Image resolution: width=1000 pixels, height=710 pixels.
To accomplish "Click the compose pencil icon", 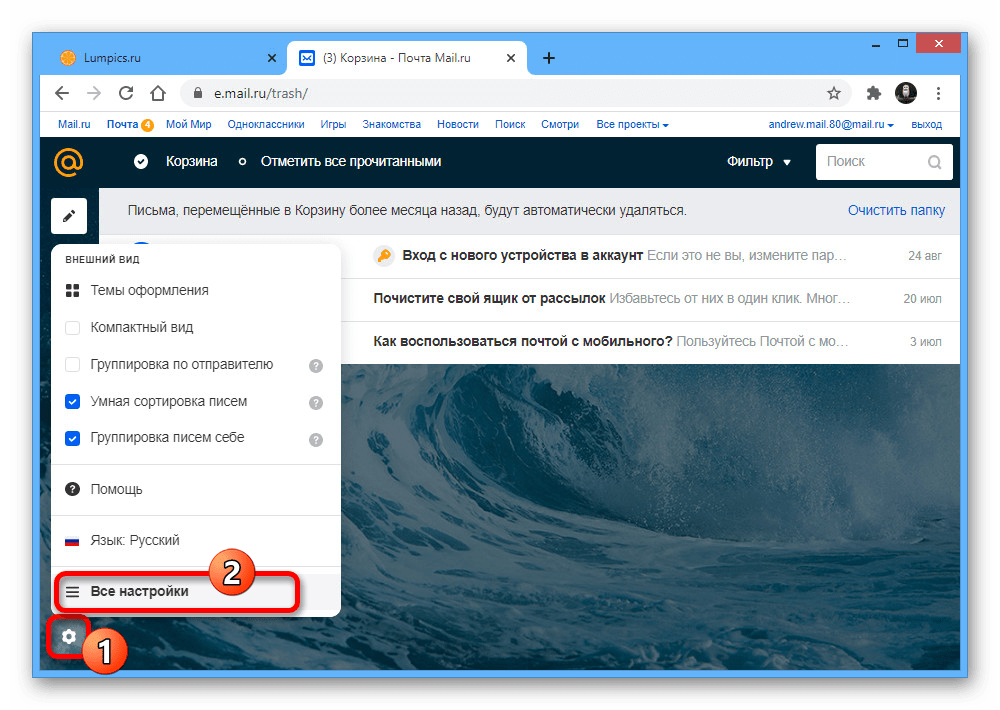I will coord(69,216).
